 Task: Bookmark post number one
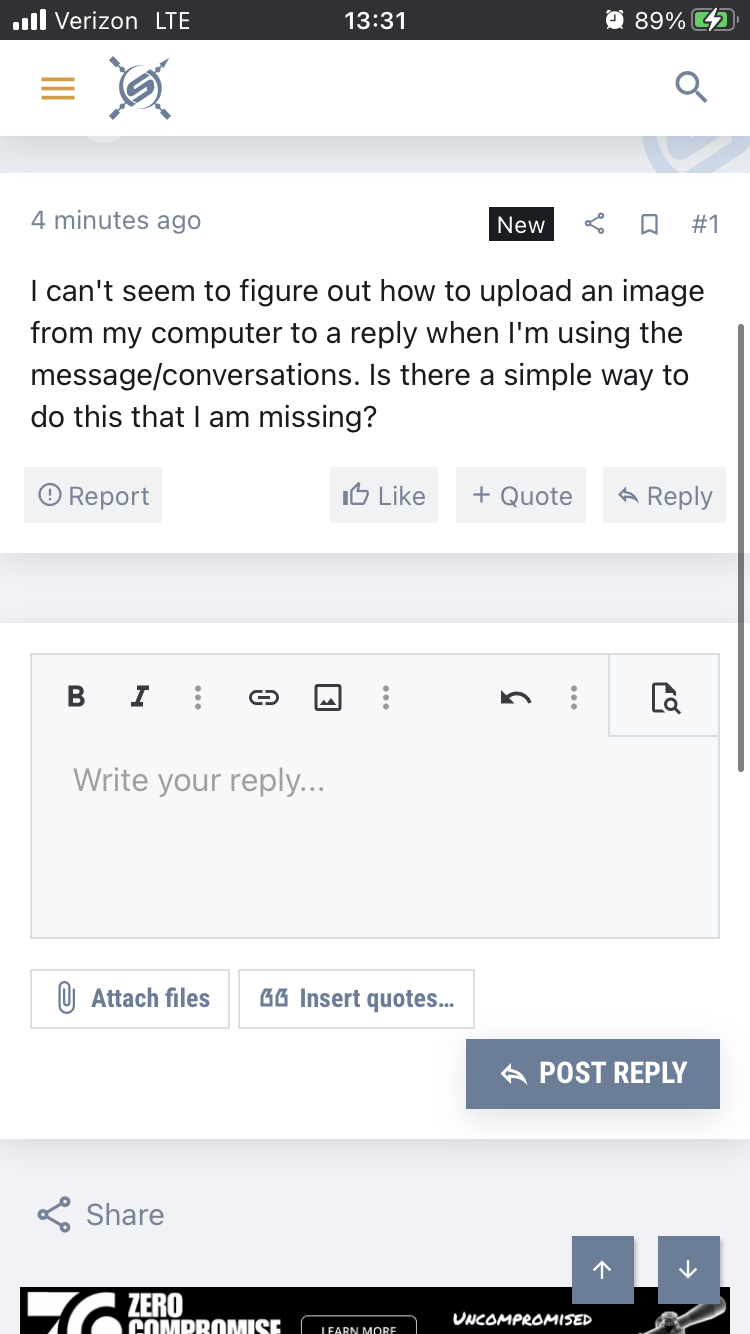pos(649,225)
